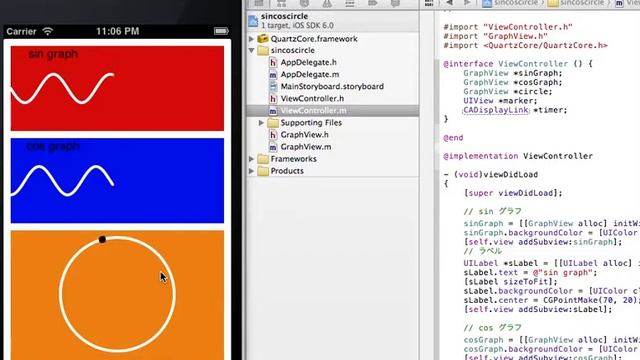This screenshot has height=360, width=640.
Task: Expand the Products disclosure triangle
Action: (251, 171)
